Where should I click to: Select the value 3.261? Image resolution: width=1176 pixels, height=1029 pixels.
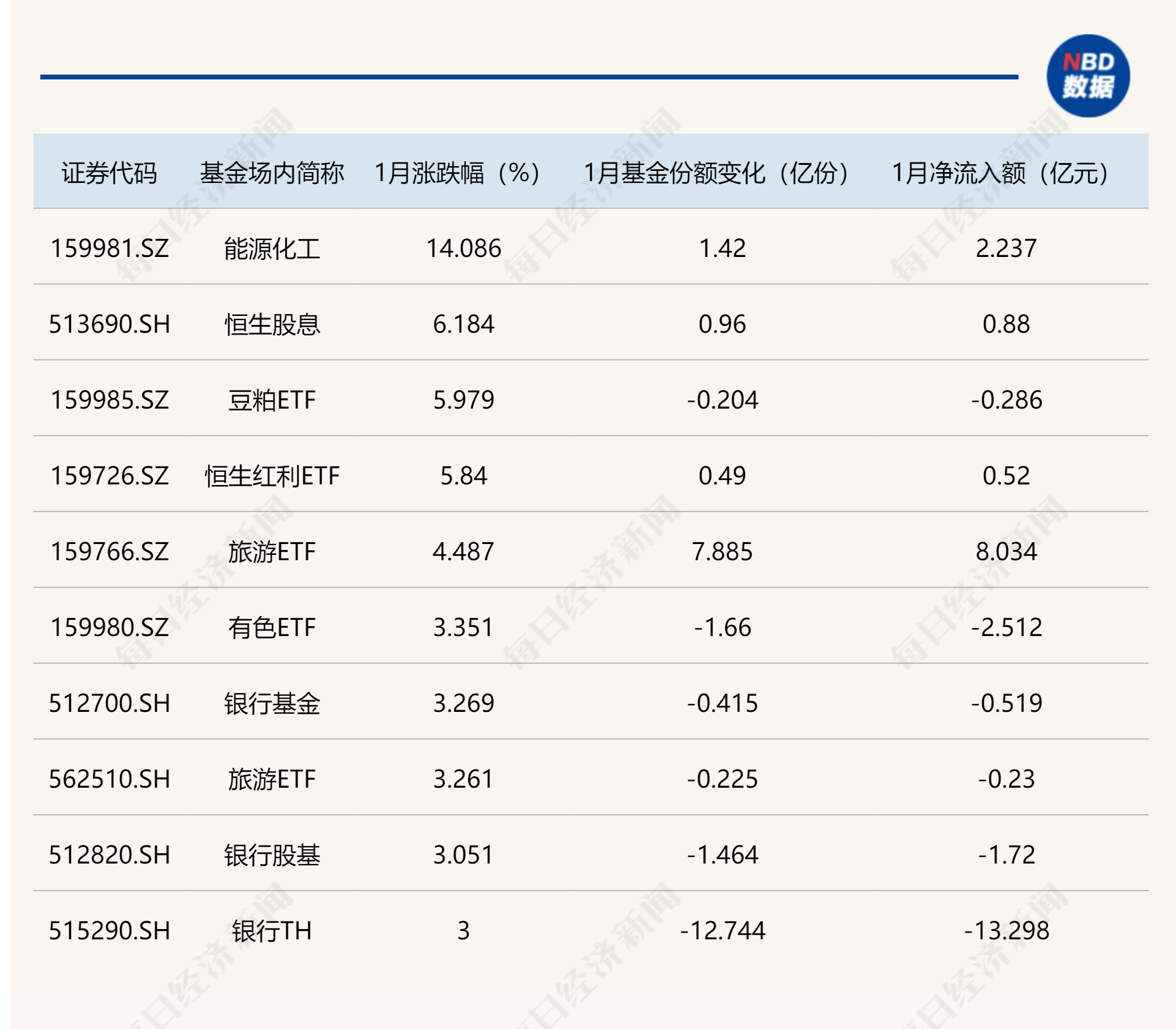[463, 779]
